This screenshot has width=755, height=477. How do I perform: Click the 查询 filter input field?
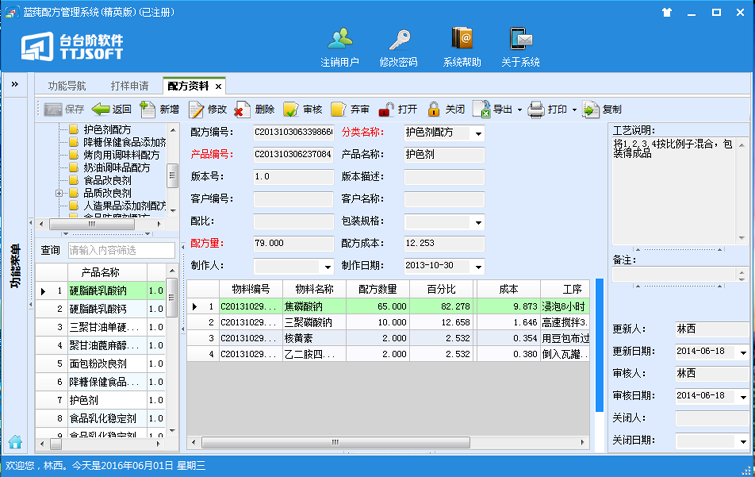click(x=121, y=250)
